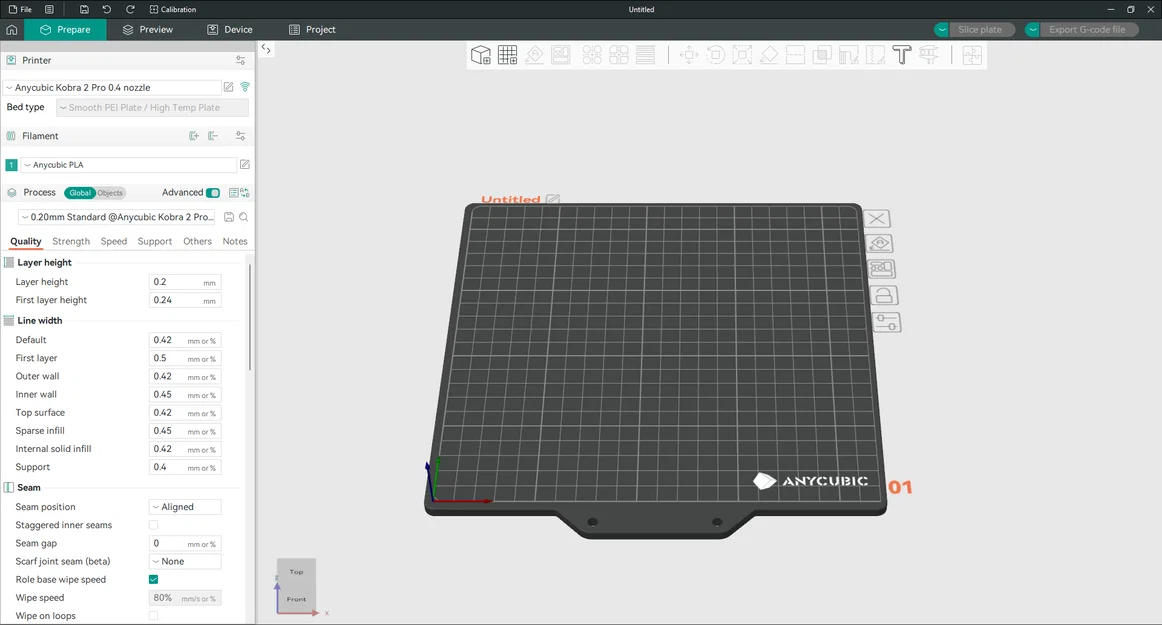Viewport: 1162px width, 625px height.
Task: Toggle the Advanced mode switch
Action: tap(212, 193)
